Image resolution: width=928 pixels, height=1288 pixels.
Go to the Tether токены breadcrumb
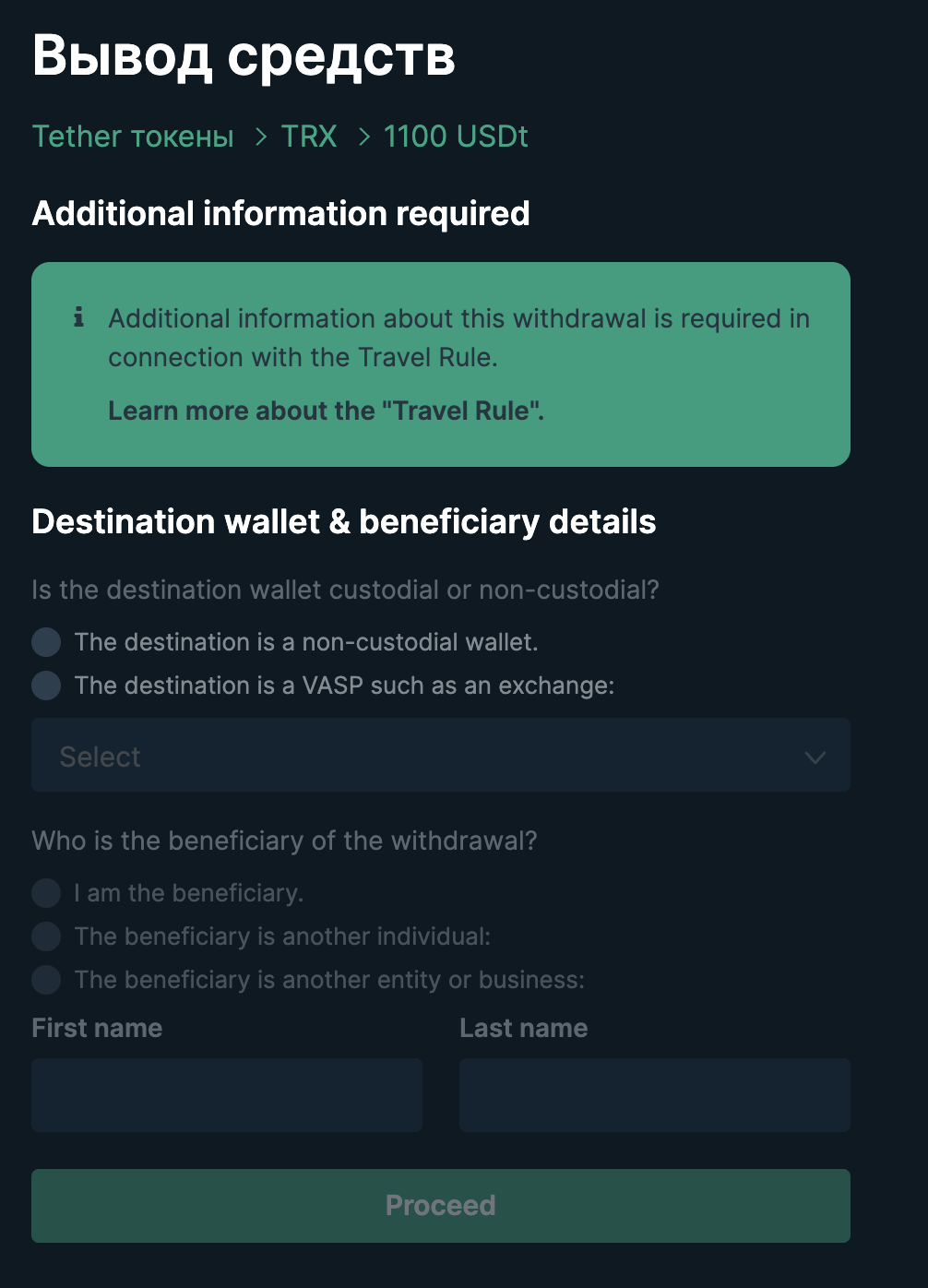point(133,137)
